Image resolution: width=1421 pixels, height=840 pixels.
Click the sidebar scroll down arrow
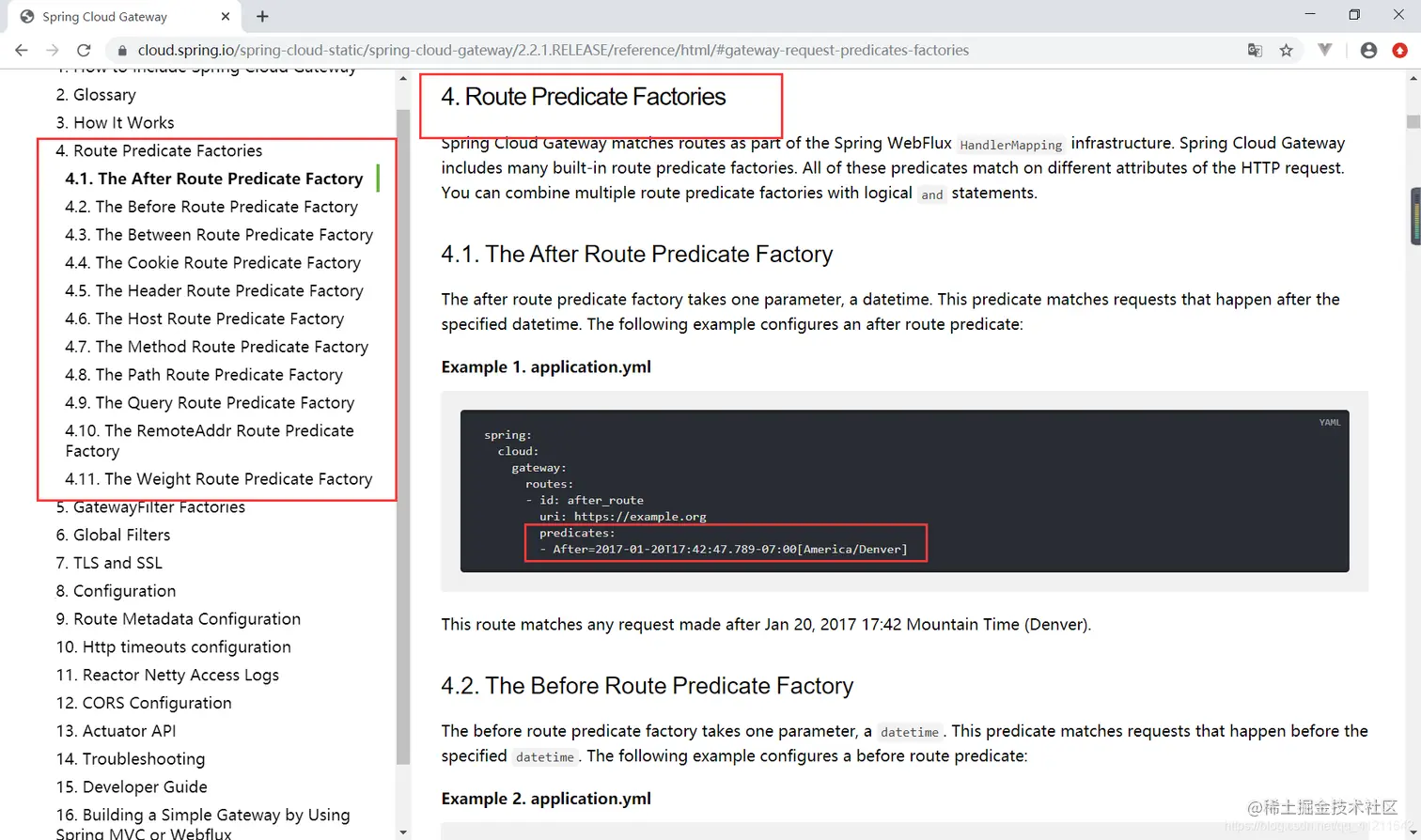403,832
